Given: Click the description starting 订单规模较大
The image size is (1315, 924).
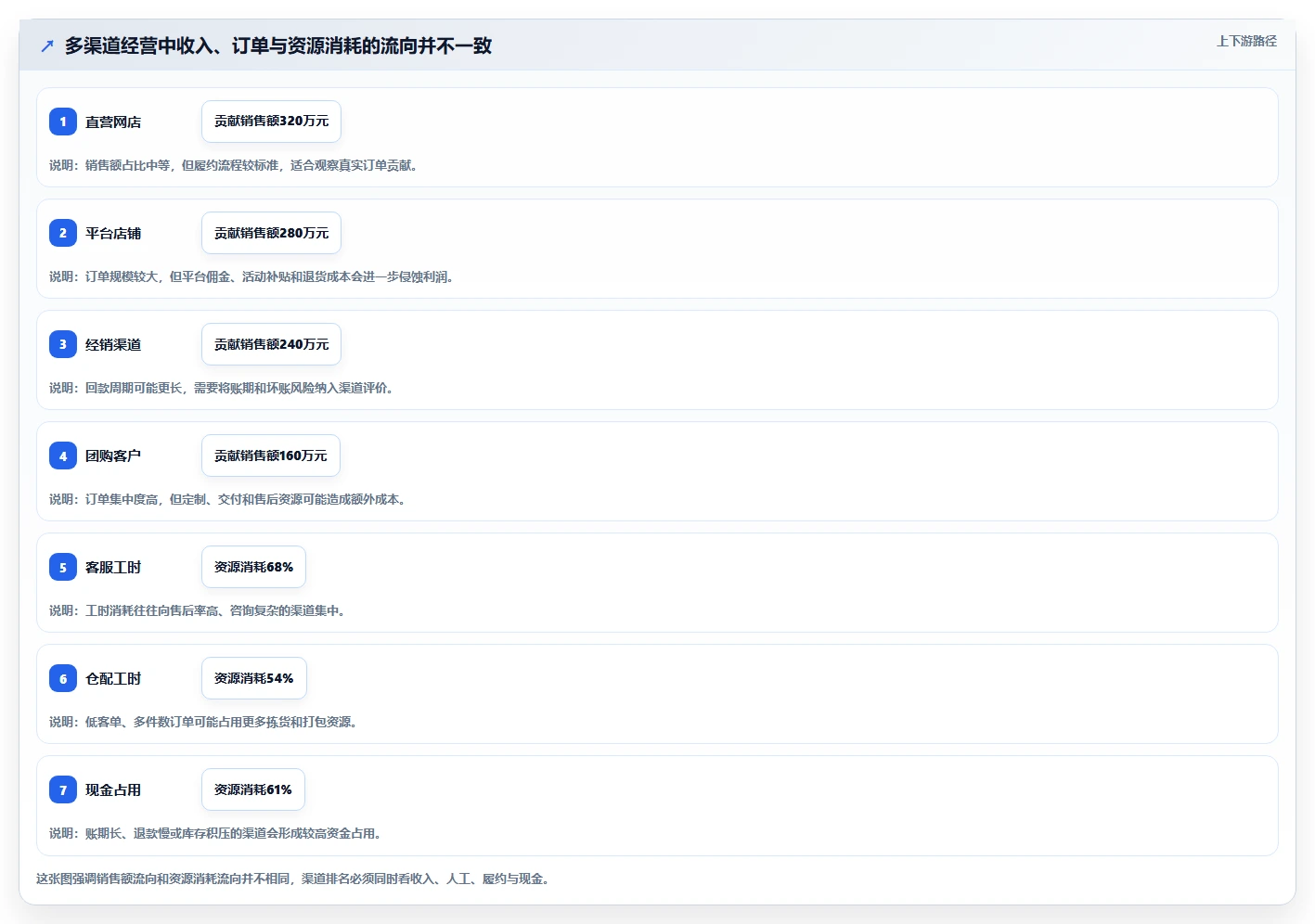Looking at the screenshot, I should tap(253, 276).
